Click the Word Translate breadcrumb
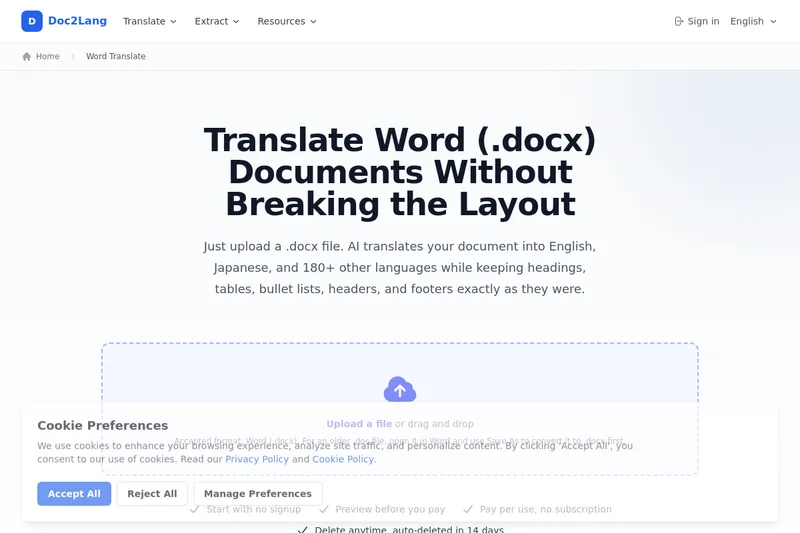The width and height of the screenshot is (800, 533). point(116,56)
